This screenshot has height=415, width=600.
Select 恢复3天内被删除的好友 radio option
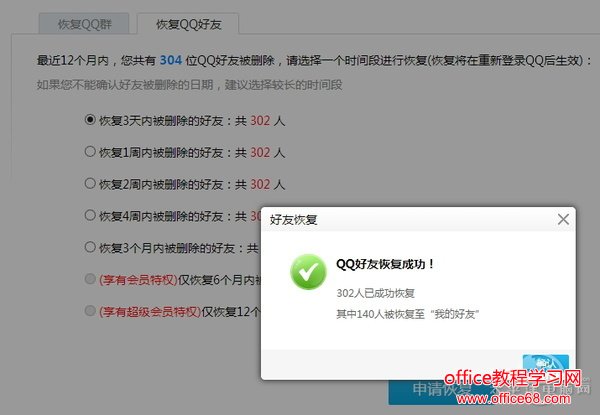(90, 120)
